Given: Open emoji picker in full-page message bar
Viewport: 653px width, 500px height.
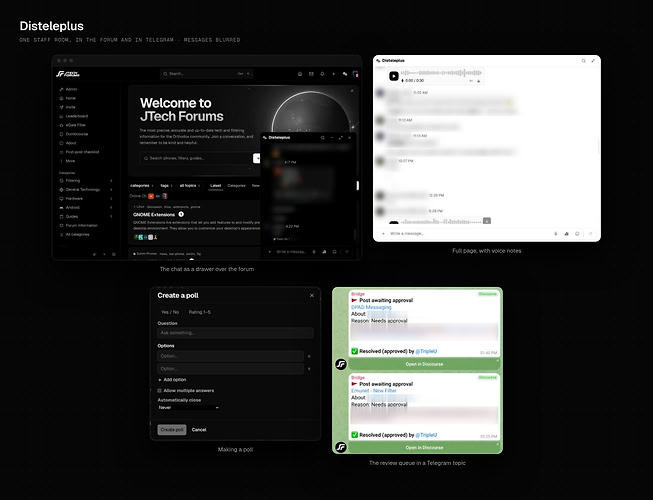Looking at the screenshot, I should click(577, 234).
